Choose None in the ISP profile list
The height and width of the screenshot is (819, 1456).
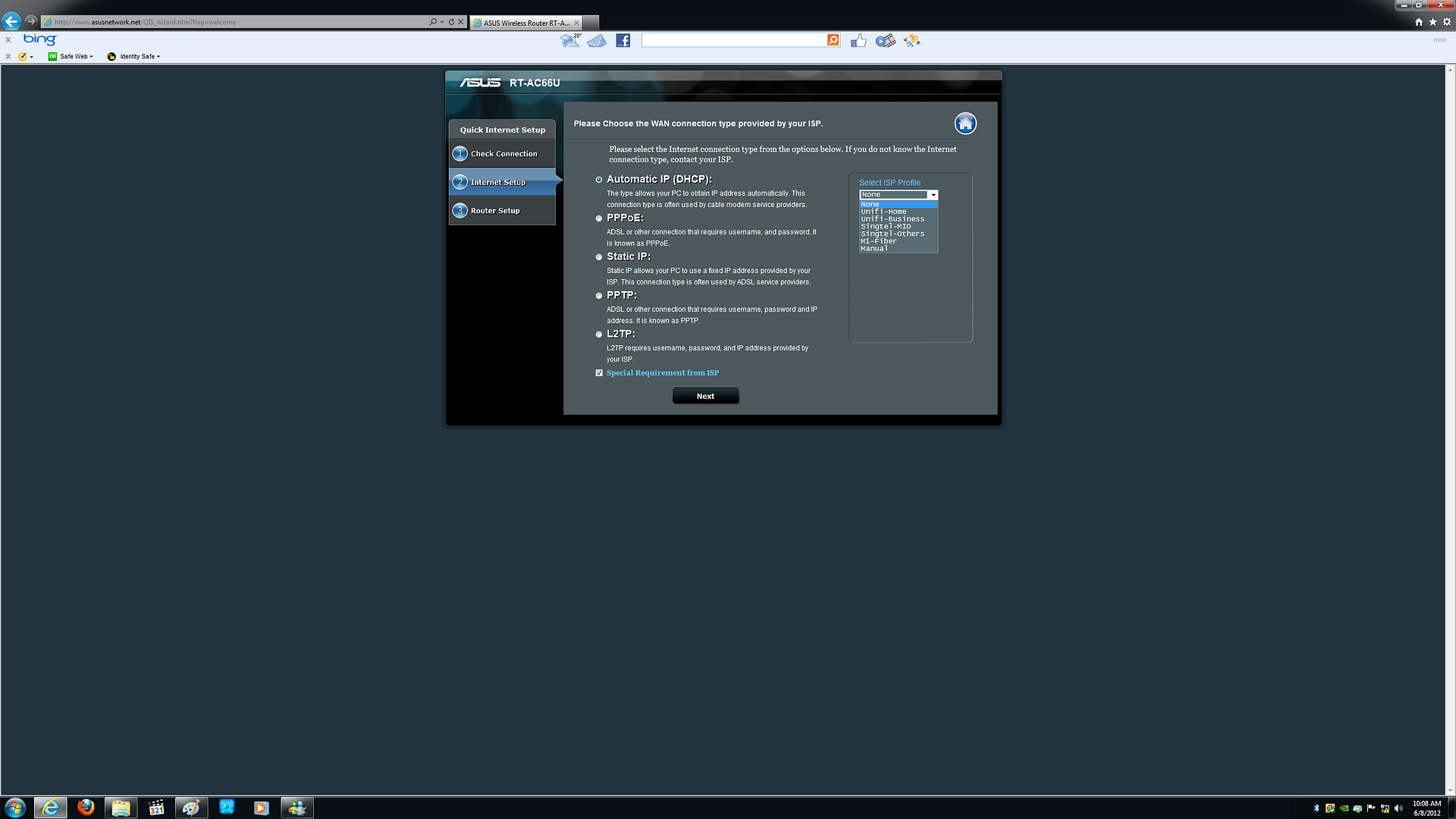click(899, 204)
